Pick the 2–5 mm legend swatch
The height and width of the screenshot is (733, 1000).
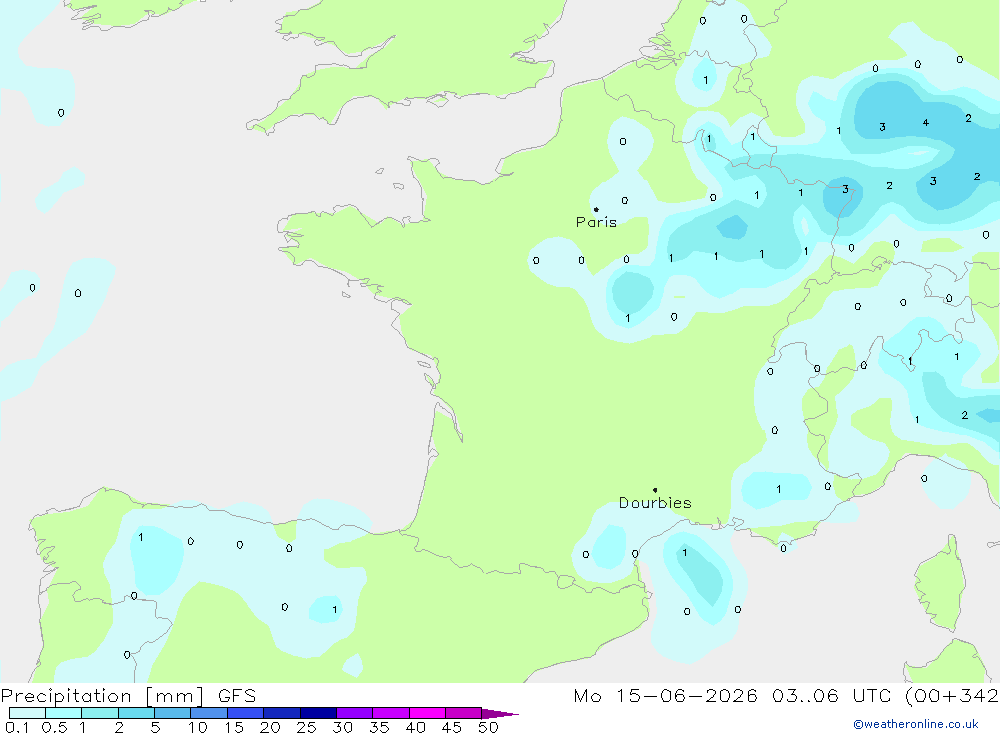pyautogui.click(x=136, y=713)
